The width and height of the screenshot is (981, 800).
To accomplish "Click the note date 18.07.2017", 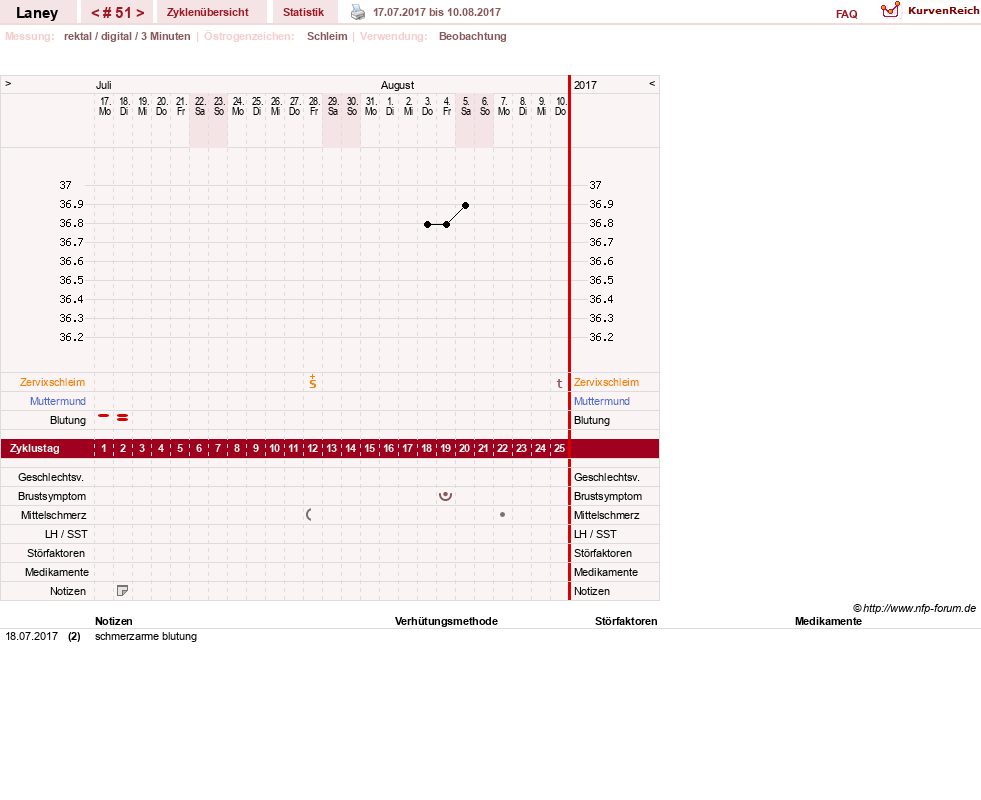I will (x=31, y=636).
